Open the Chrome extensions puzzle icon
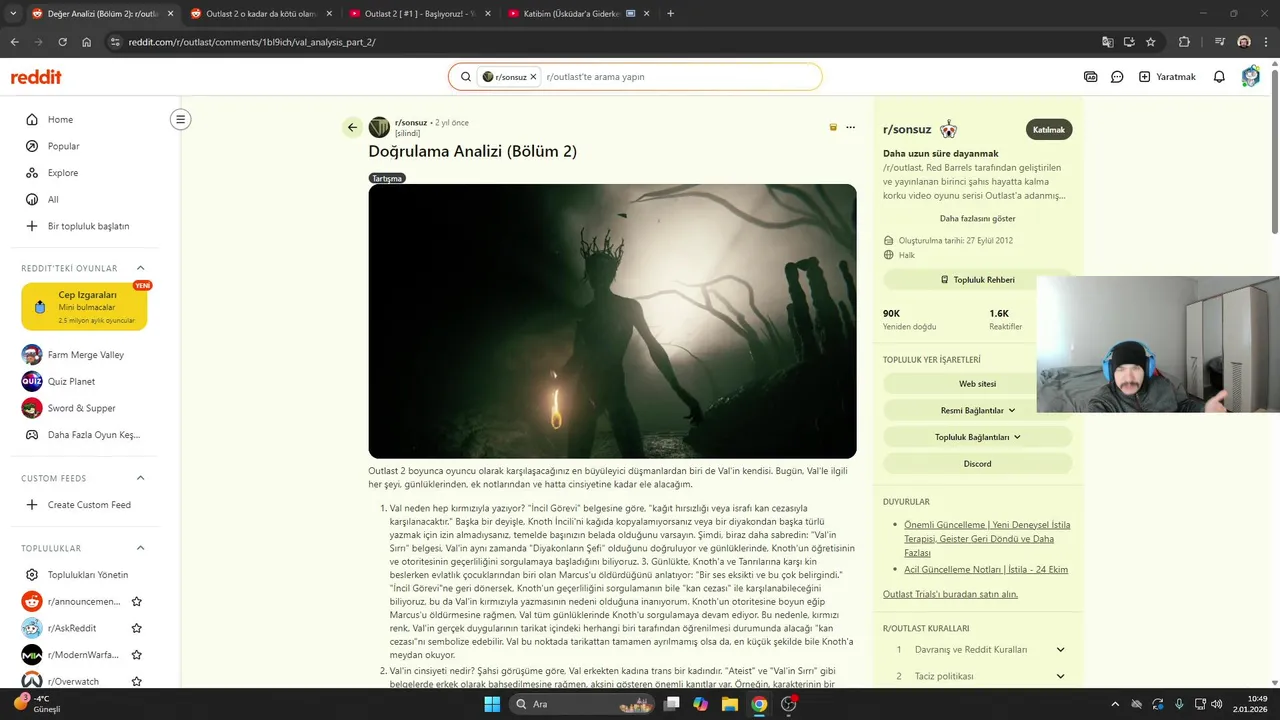This screenshot has height=720, width=1280. (x=1185, y=42)
